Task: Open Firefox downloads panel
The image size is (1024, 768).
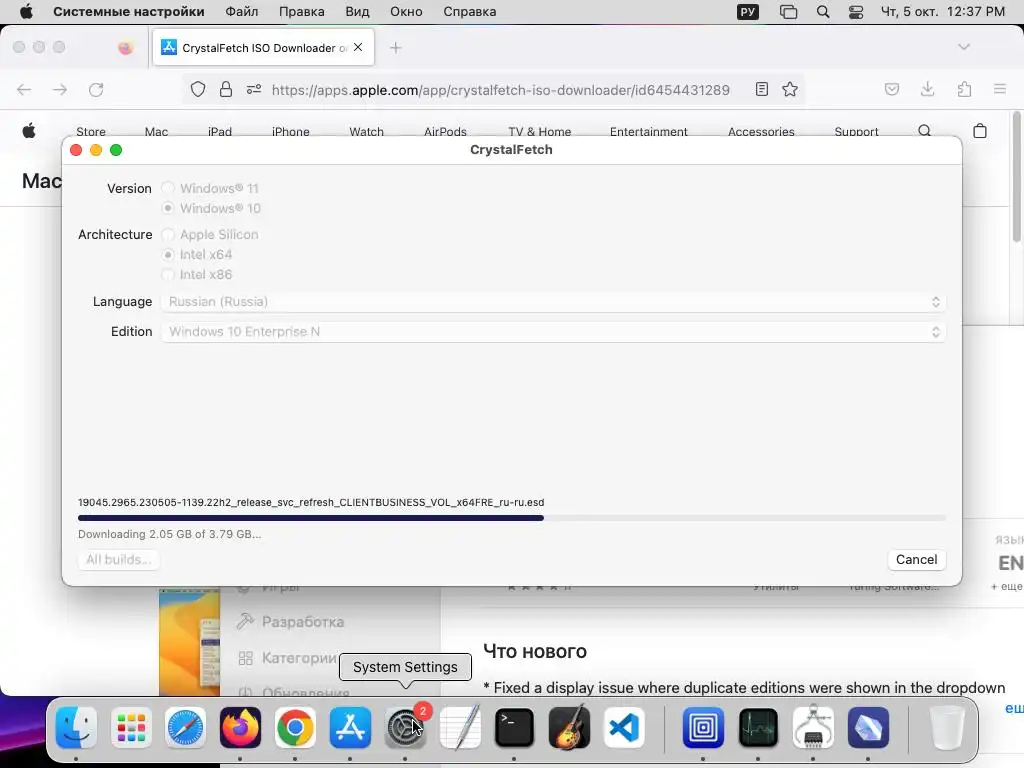Action: pyautogui.click(x=927, y=89)
